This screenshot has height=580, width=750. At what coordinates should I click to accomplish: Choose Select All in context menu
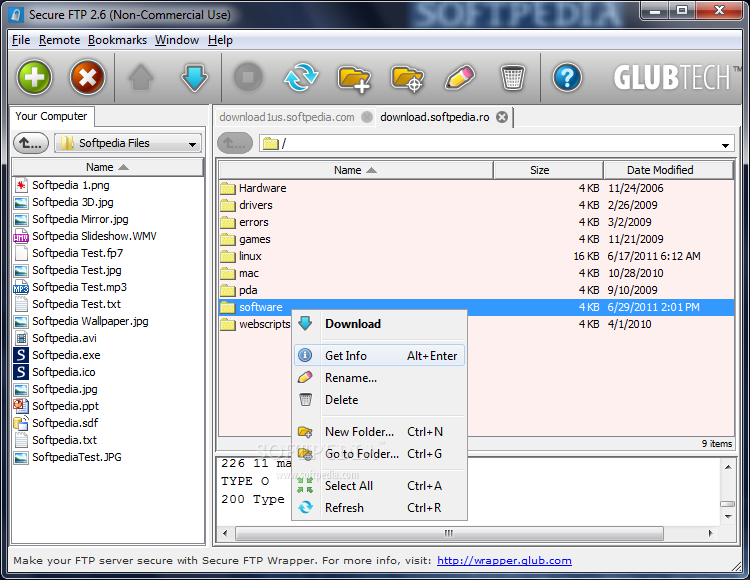[379, 486]
